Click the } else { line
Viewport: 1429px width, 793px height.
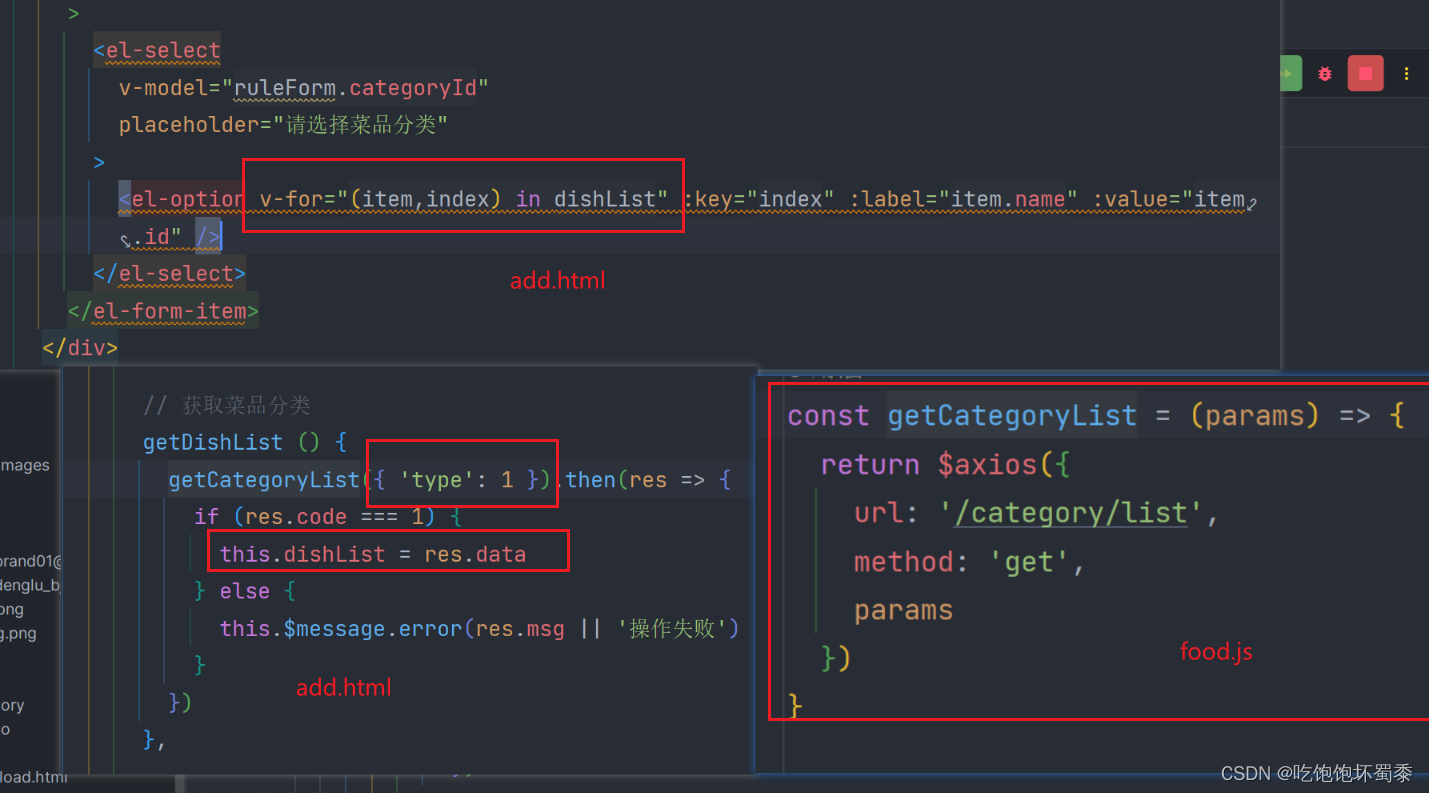pos(245,591)
